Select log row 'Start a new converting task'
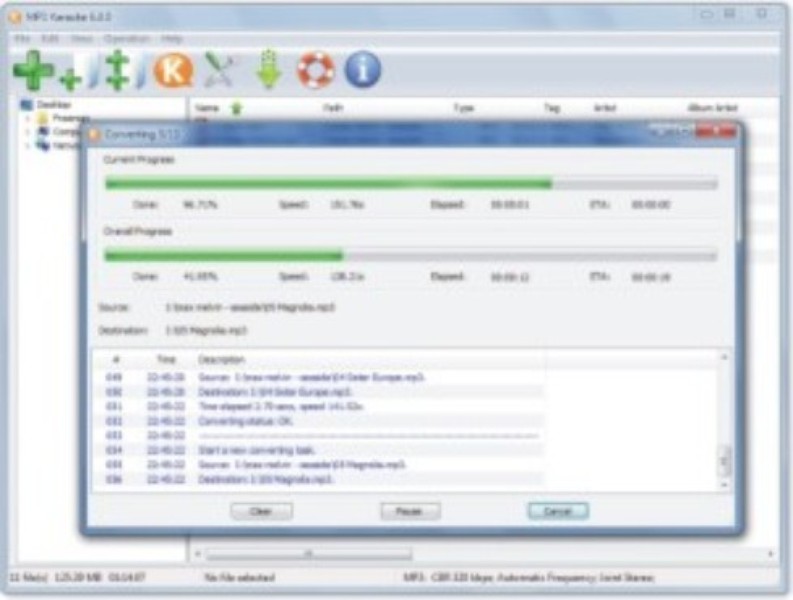The image size is (793, 600). (x=319, y=450)
